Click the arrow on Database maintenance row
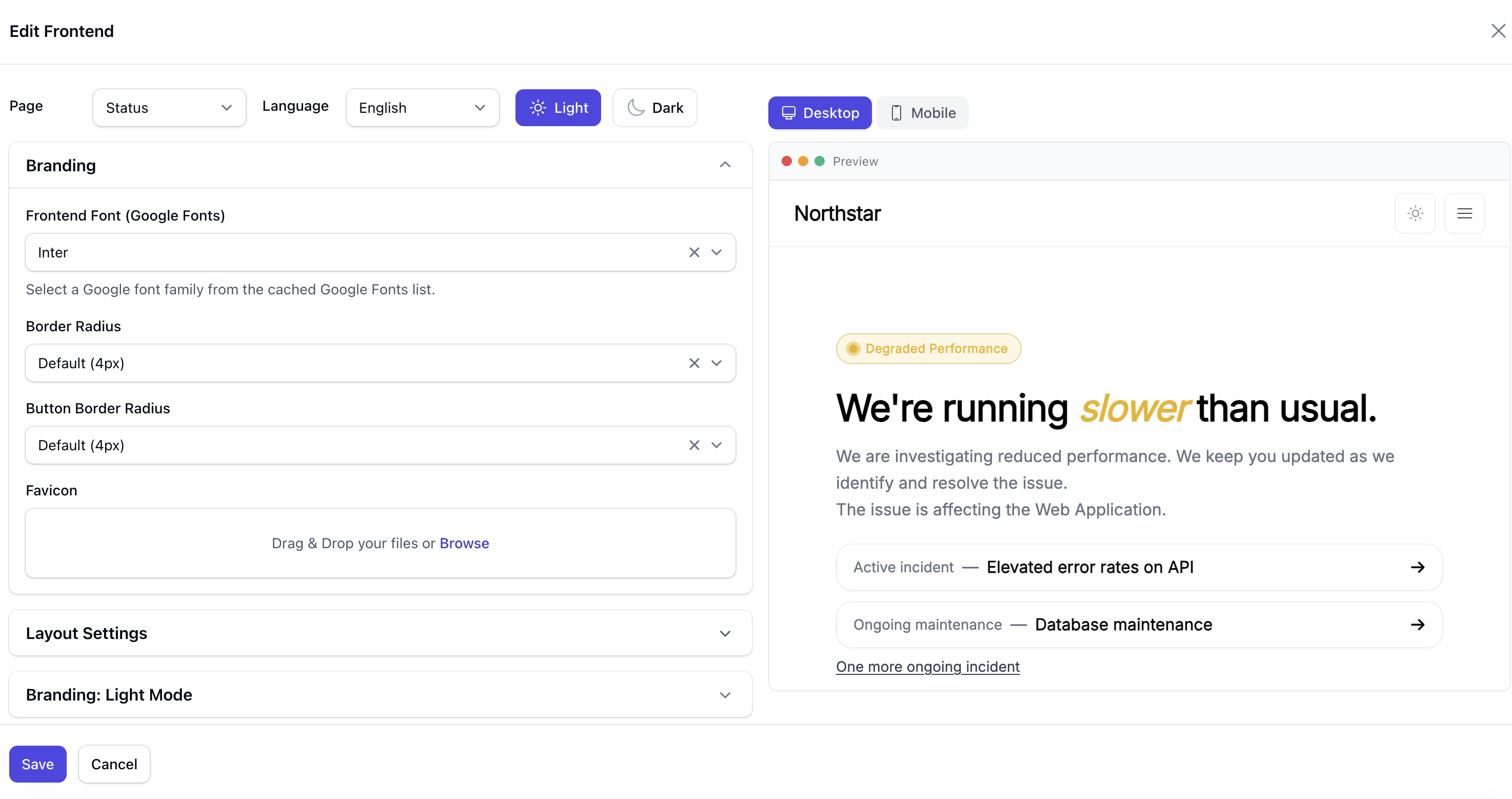 [1418, 625]
